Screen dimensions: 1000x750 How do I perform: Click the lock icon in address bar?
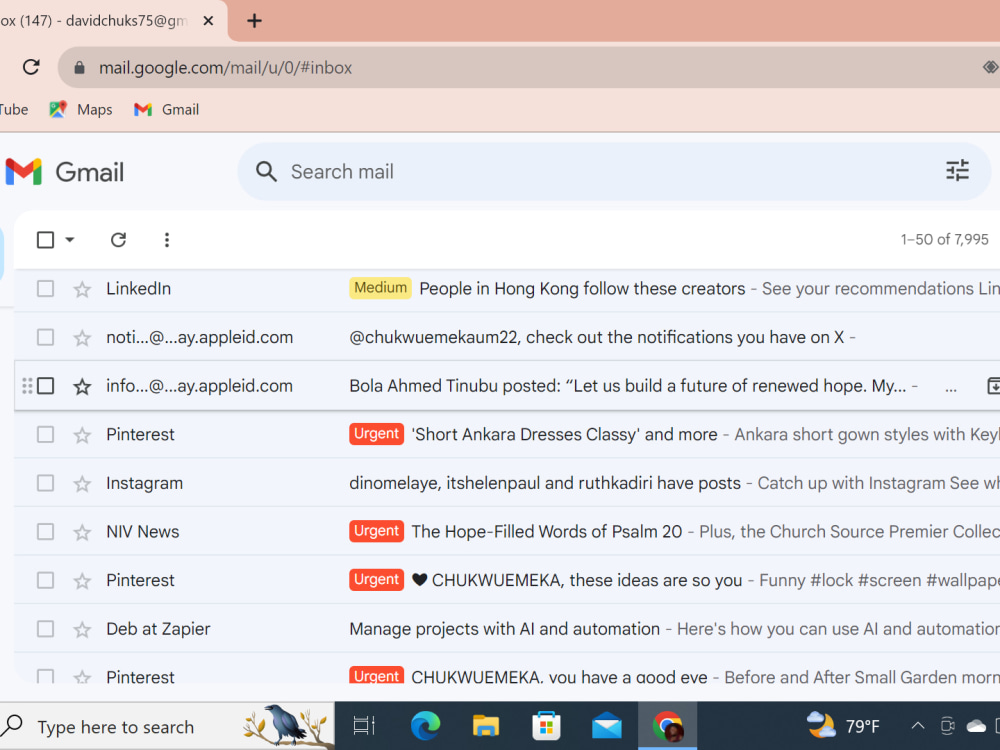[79, 68]
